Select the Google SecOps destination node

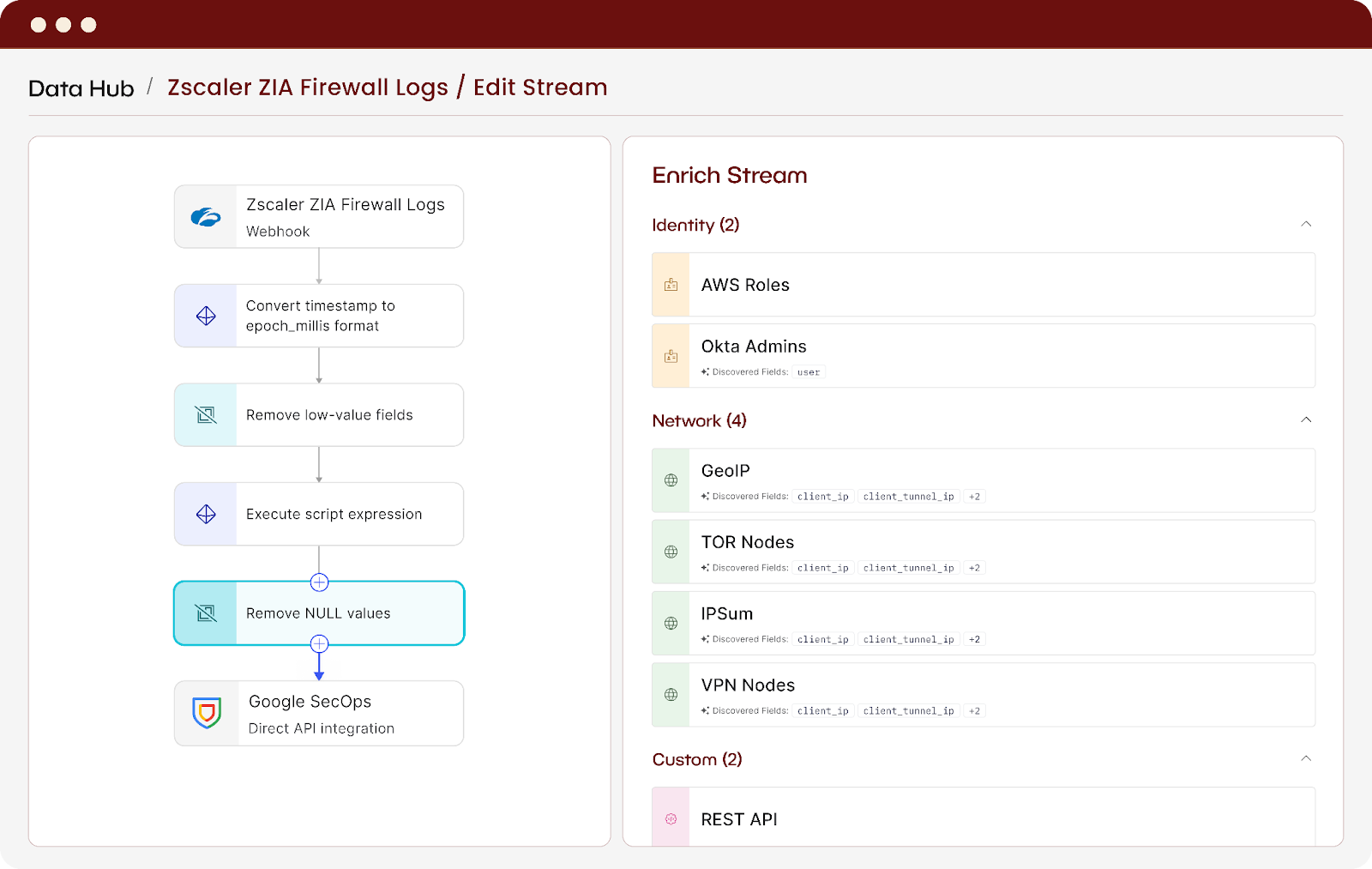click(x=319, y=714)
